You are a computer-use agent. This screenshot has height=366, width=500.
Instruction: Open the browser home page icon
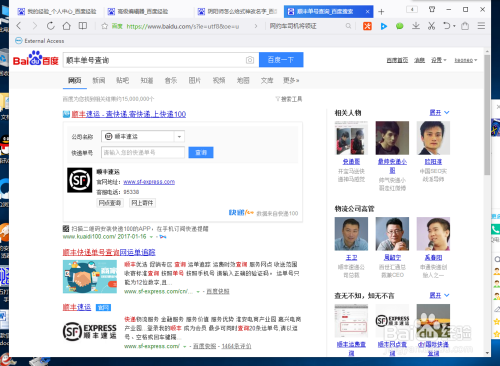tap(67, 26)
